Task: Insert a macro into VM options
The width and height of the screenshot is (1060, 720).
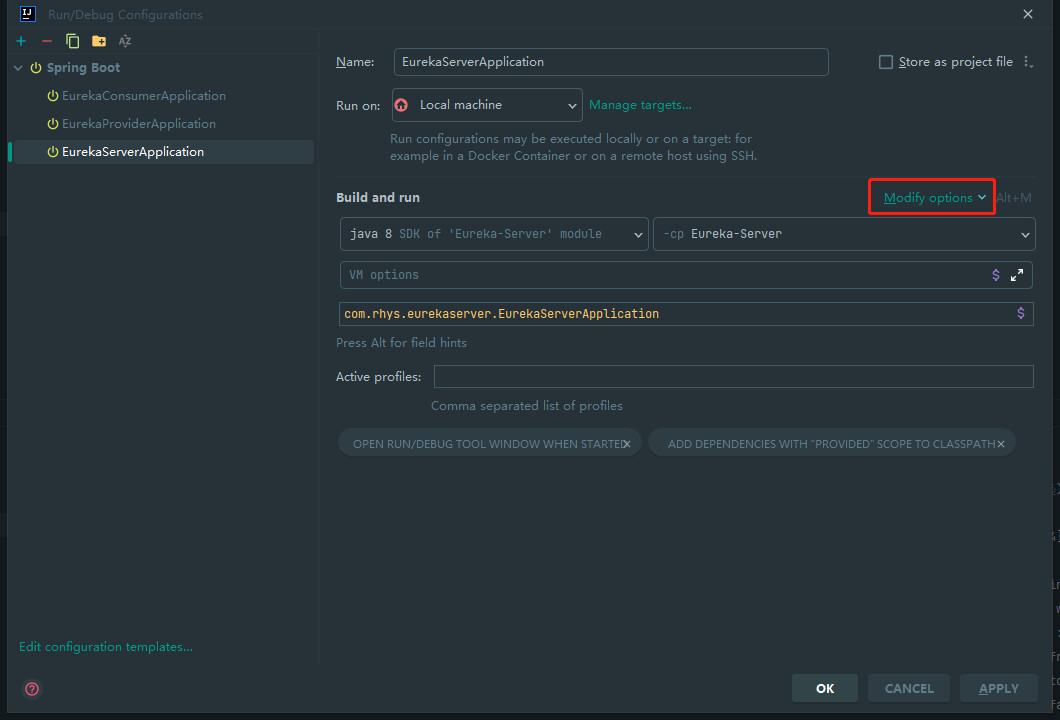Action: (996, 275)
